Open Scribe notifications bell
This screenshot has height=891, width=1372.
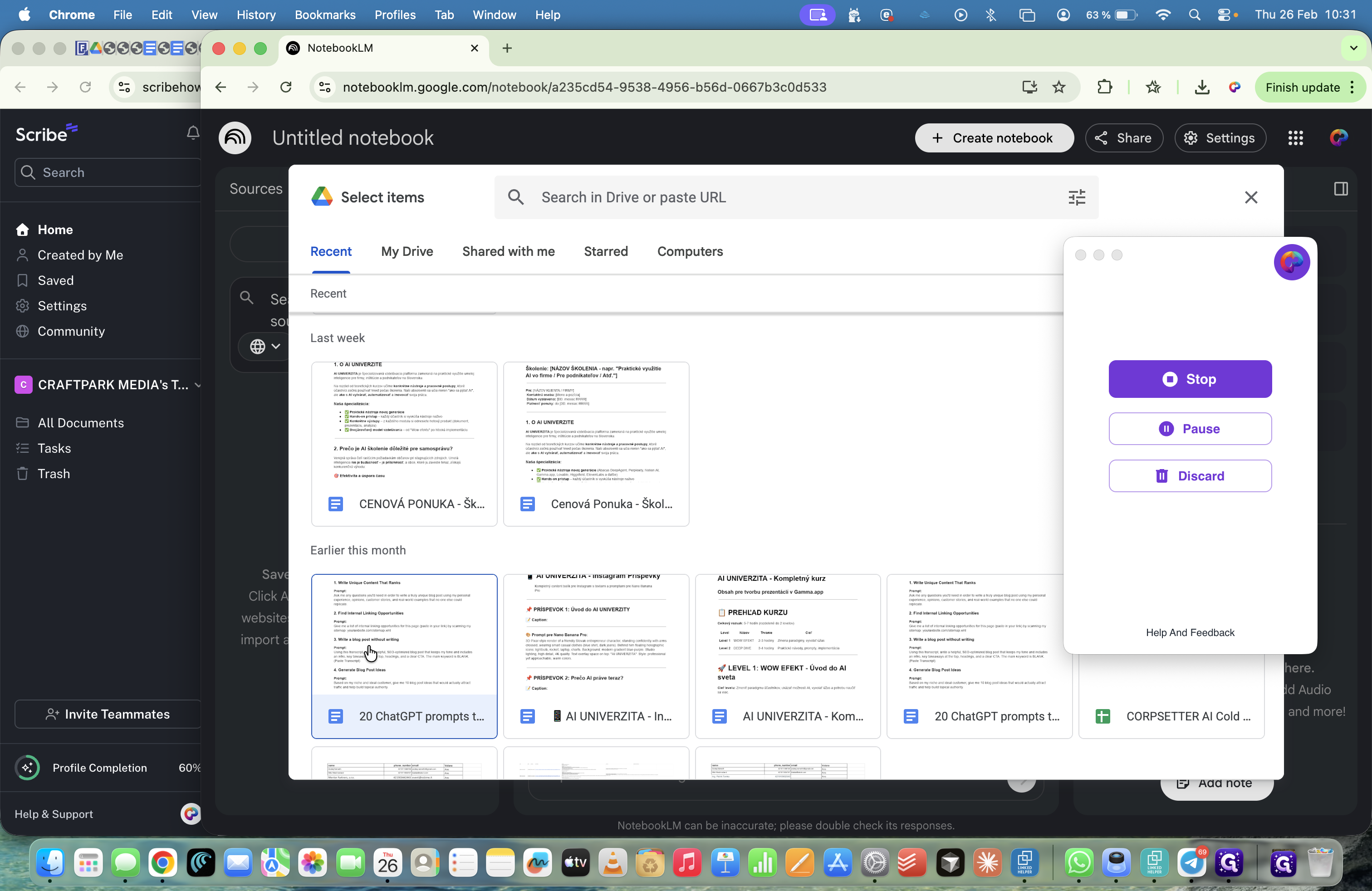point(192,133)
